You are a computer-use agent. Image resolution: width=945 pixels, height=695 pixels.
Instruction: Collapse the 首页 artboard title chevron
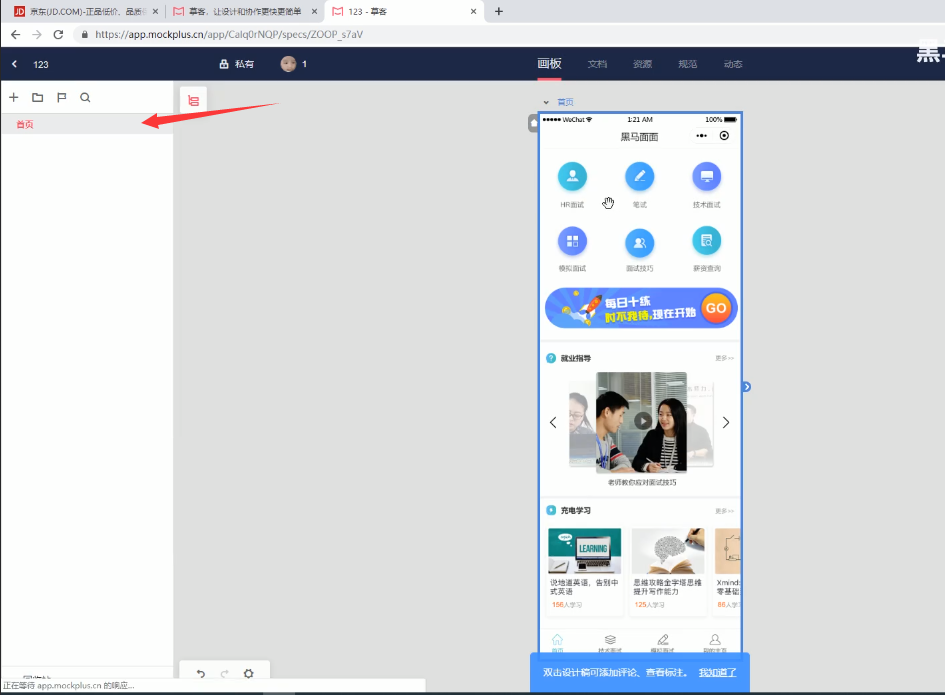(x=546, y=102)
